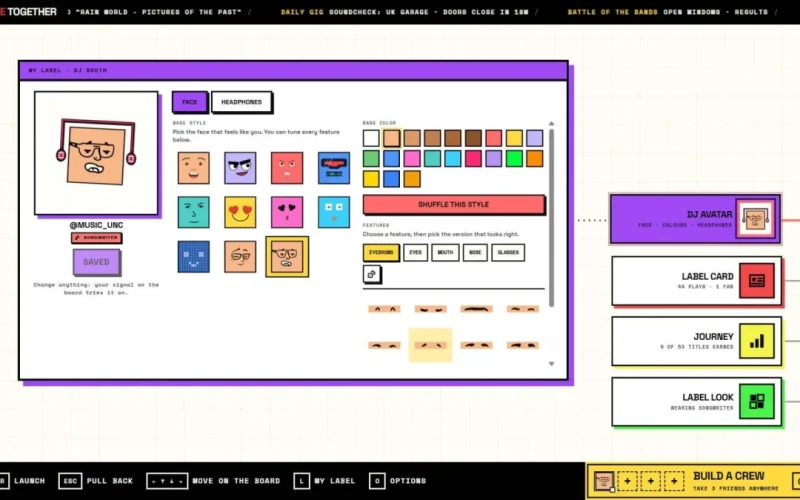Click the L key icon for My Label
The height and width of the screenshot is (500, 800).
[302, 481]
